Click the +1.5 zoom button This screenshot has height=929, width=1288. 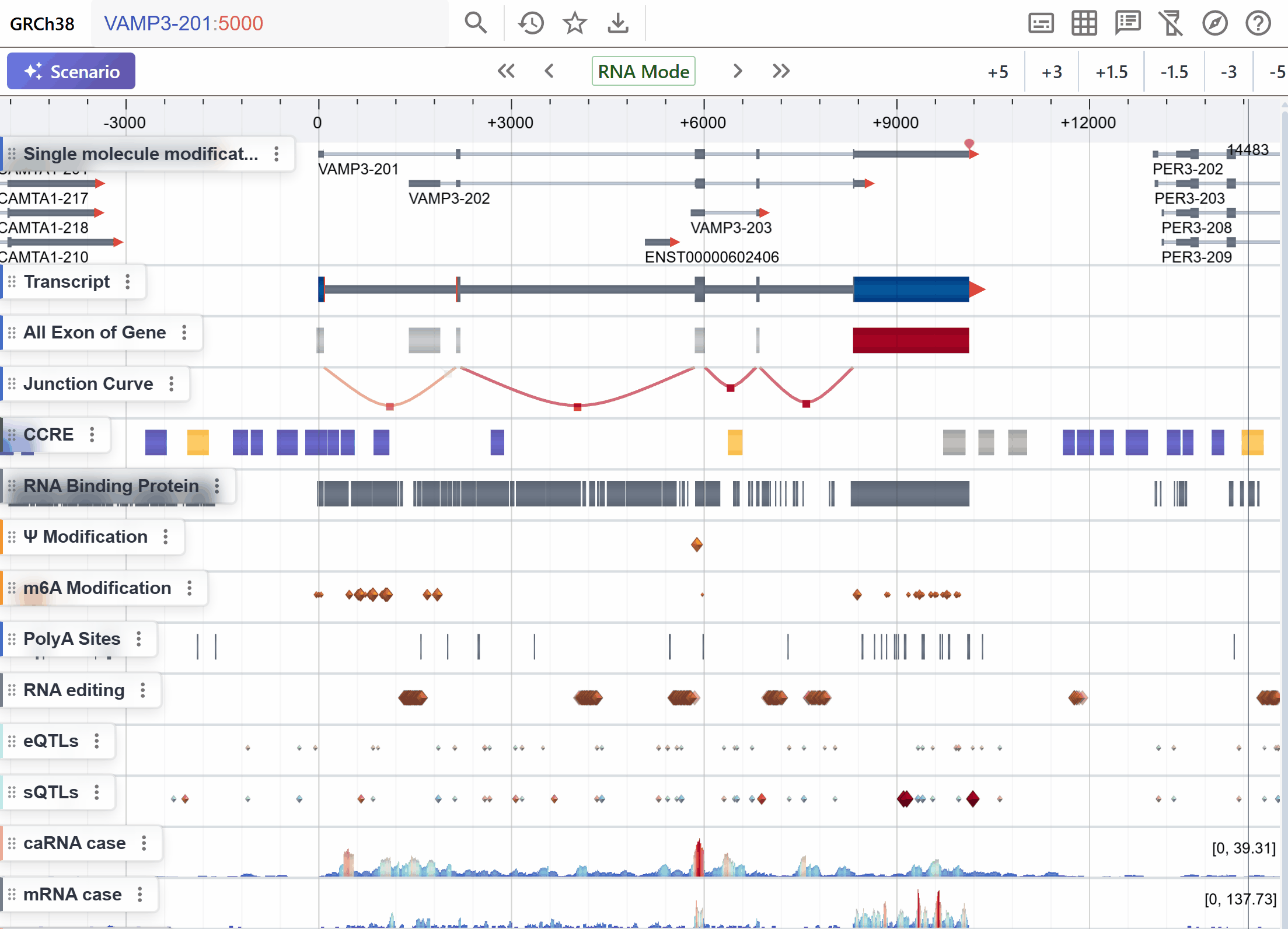1111,72
